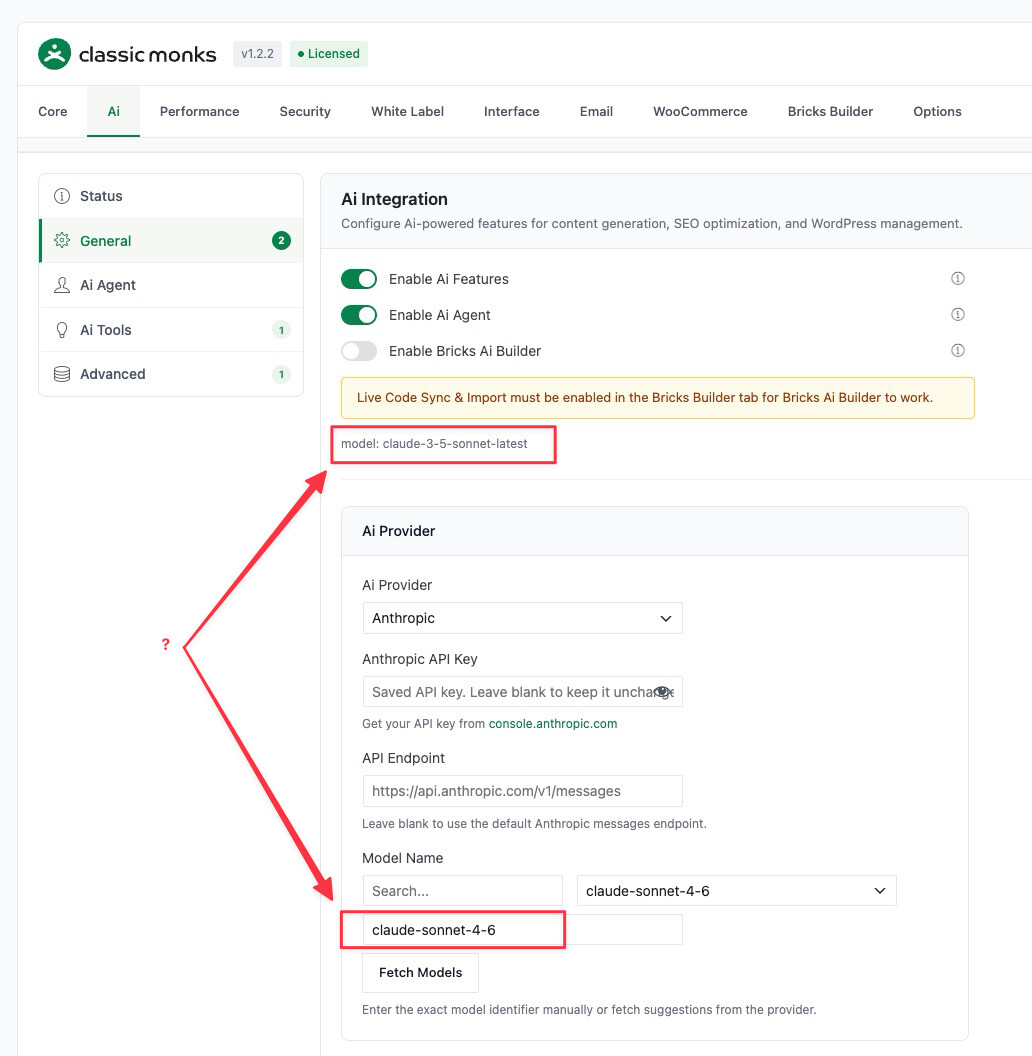Switch to the Interface tab
The height and width of the screenshot is (1056, 1032).
(x=511, y=111)
